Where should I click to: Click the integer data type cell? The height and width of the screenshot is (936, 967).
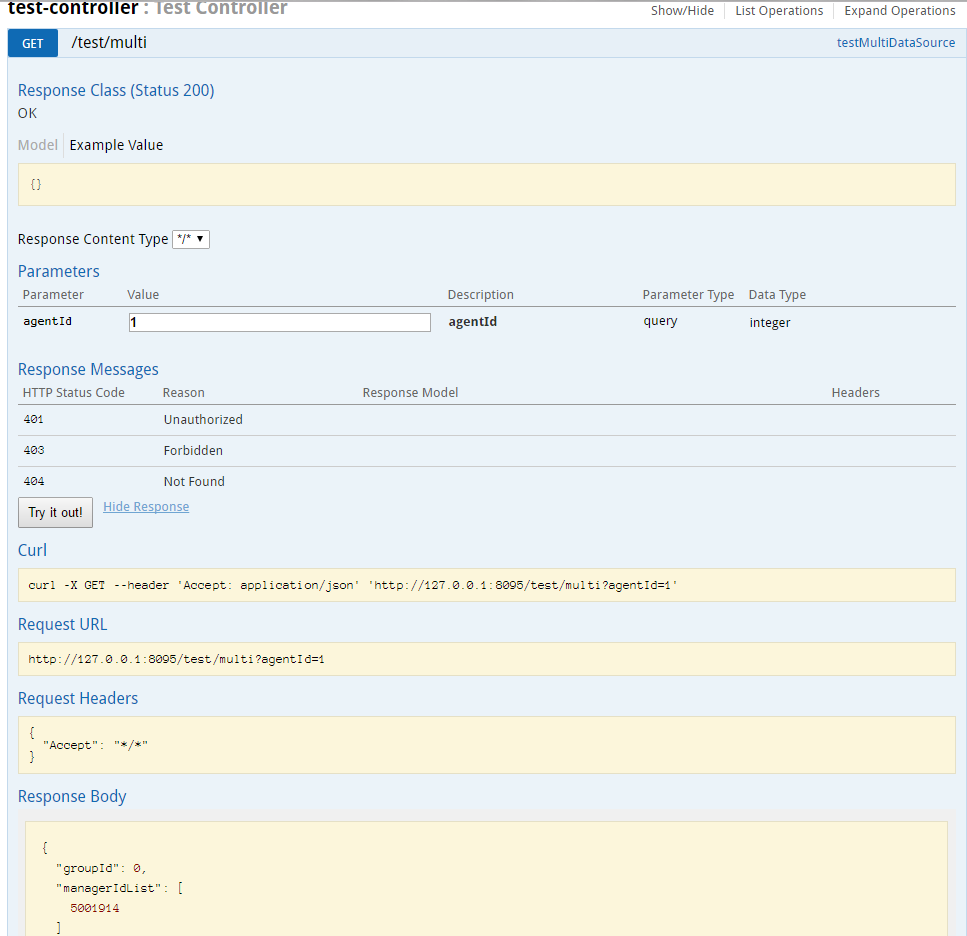tap(770, 322)
